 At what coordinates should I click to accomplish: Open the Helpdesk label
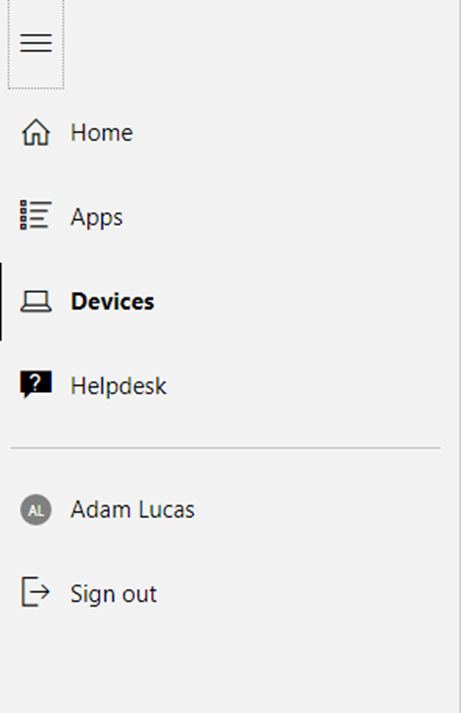(x=119, y=386)
